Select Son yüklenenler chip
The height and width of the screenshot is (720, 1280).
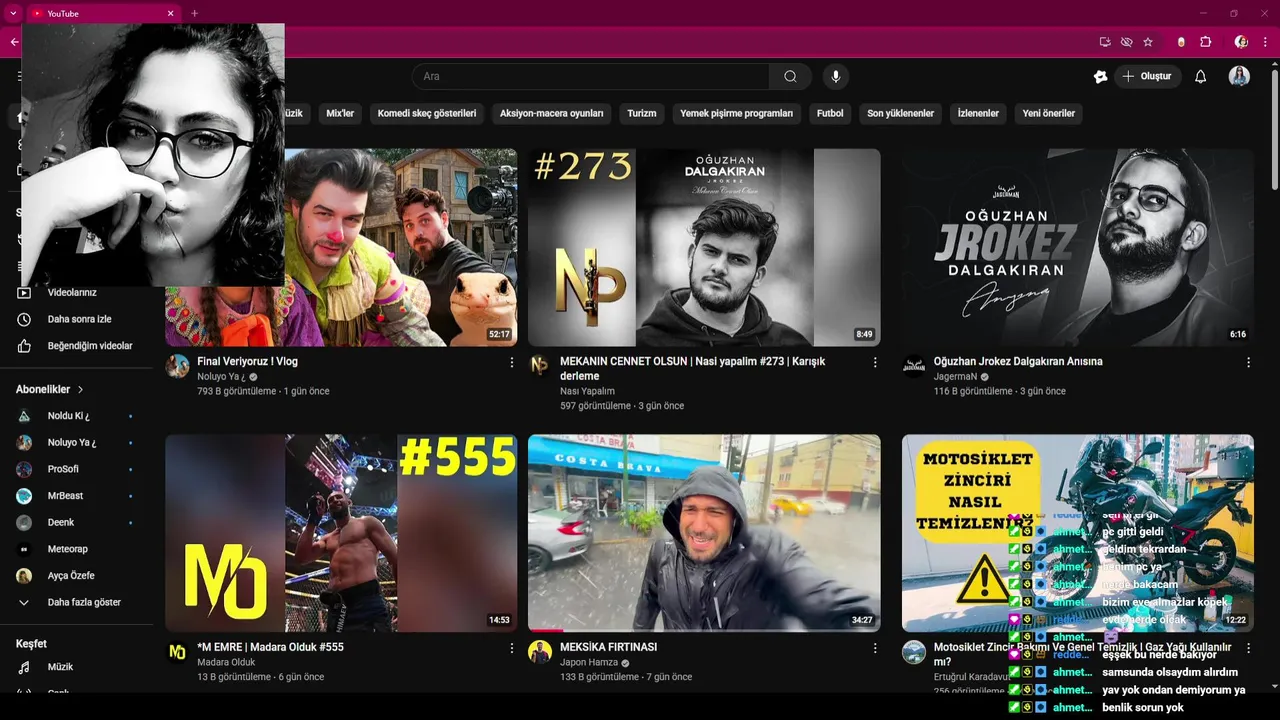900,114
